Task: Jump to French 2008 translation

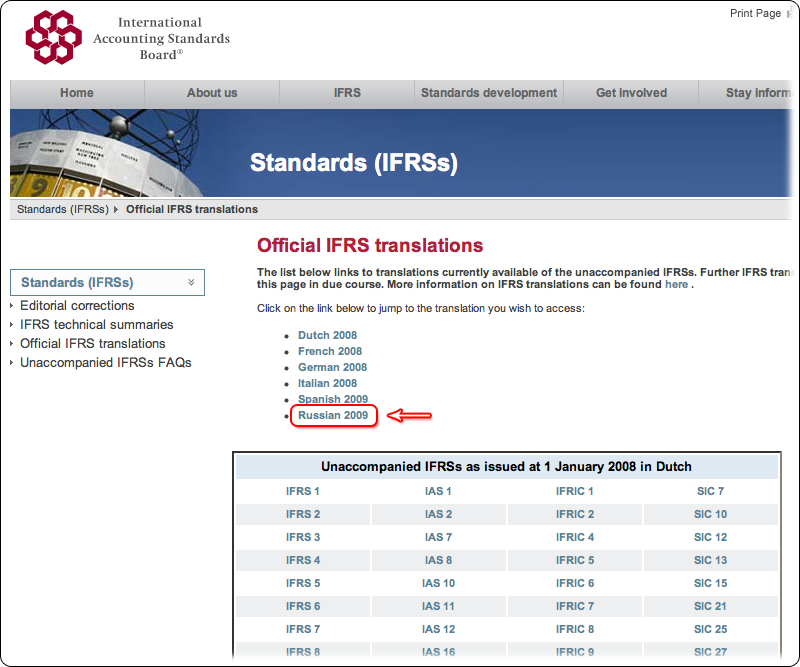Action: pos(330,351)
